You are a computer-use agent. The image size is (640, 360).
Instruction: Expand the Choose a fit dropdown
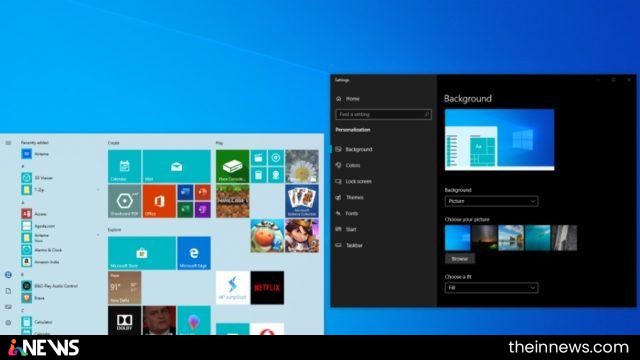(491, 288)
